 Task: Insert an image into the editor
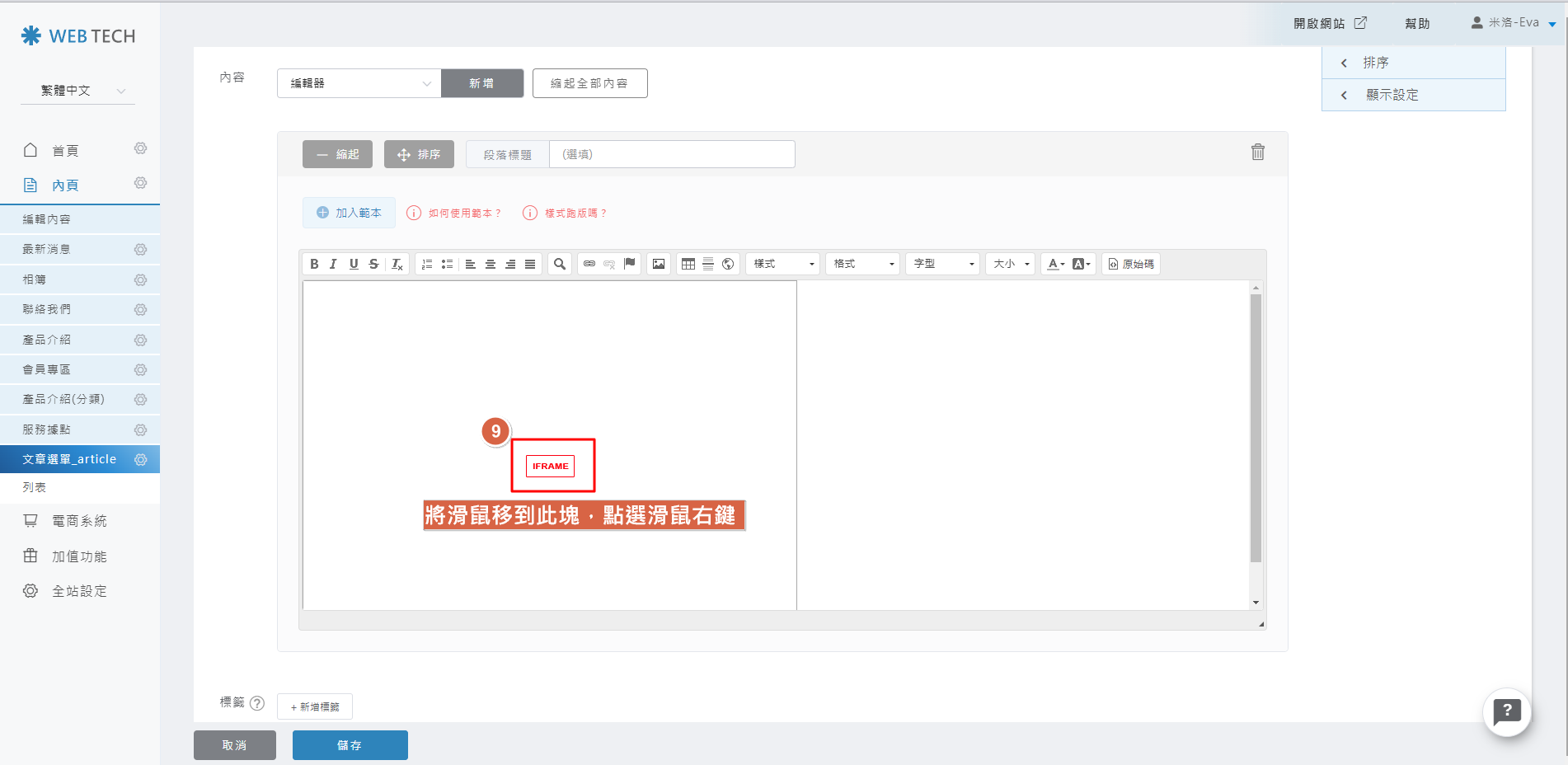pyautogui.click(x=659, y=264)
